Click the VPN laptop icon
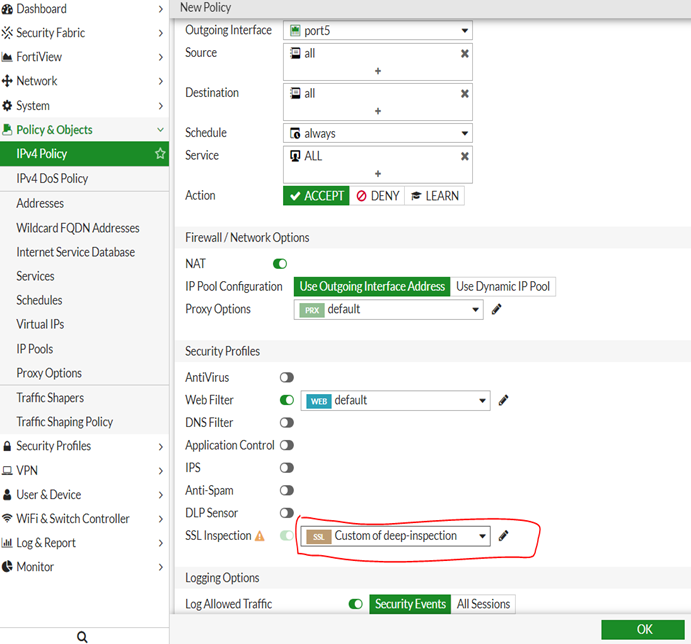Viewport: 691px width, 644px height. point(7,471)
